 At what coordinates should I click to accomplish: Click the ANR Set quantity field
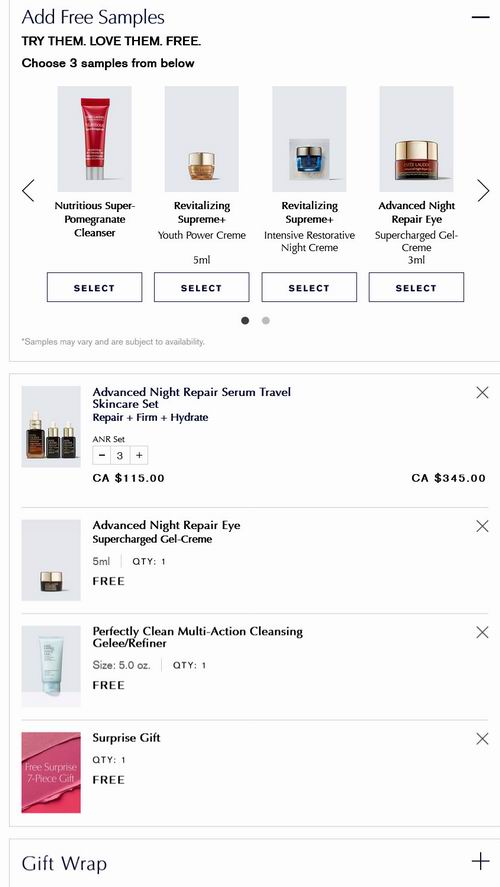click(120, 455)
